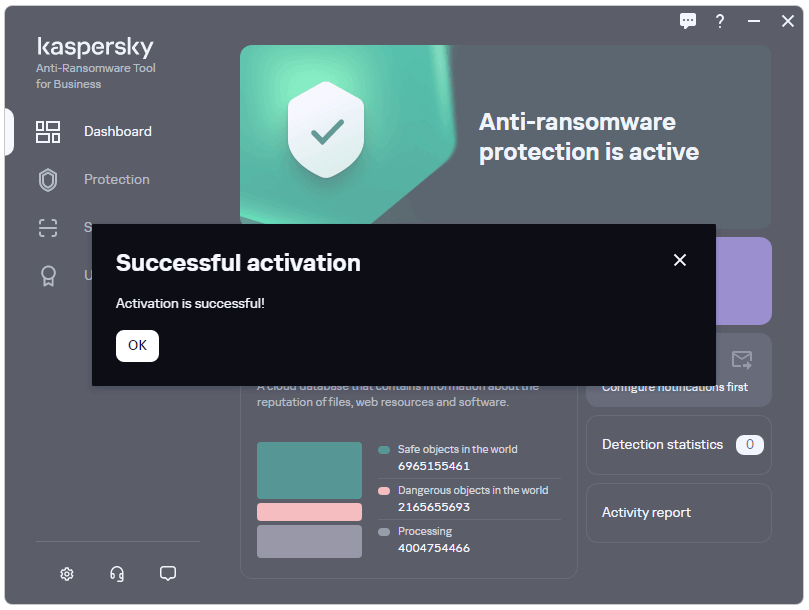This screenshot has width=809, height=610.
Task: Click the gray Processing color bar
Action: [x=310, y=541]
